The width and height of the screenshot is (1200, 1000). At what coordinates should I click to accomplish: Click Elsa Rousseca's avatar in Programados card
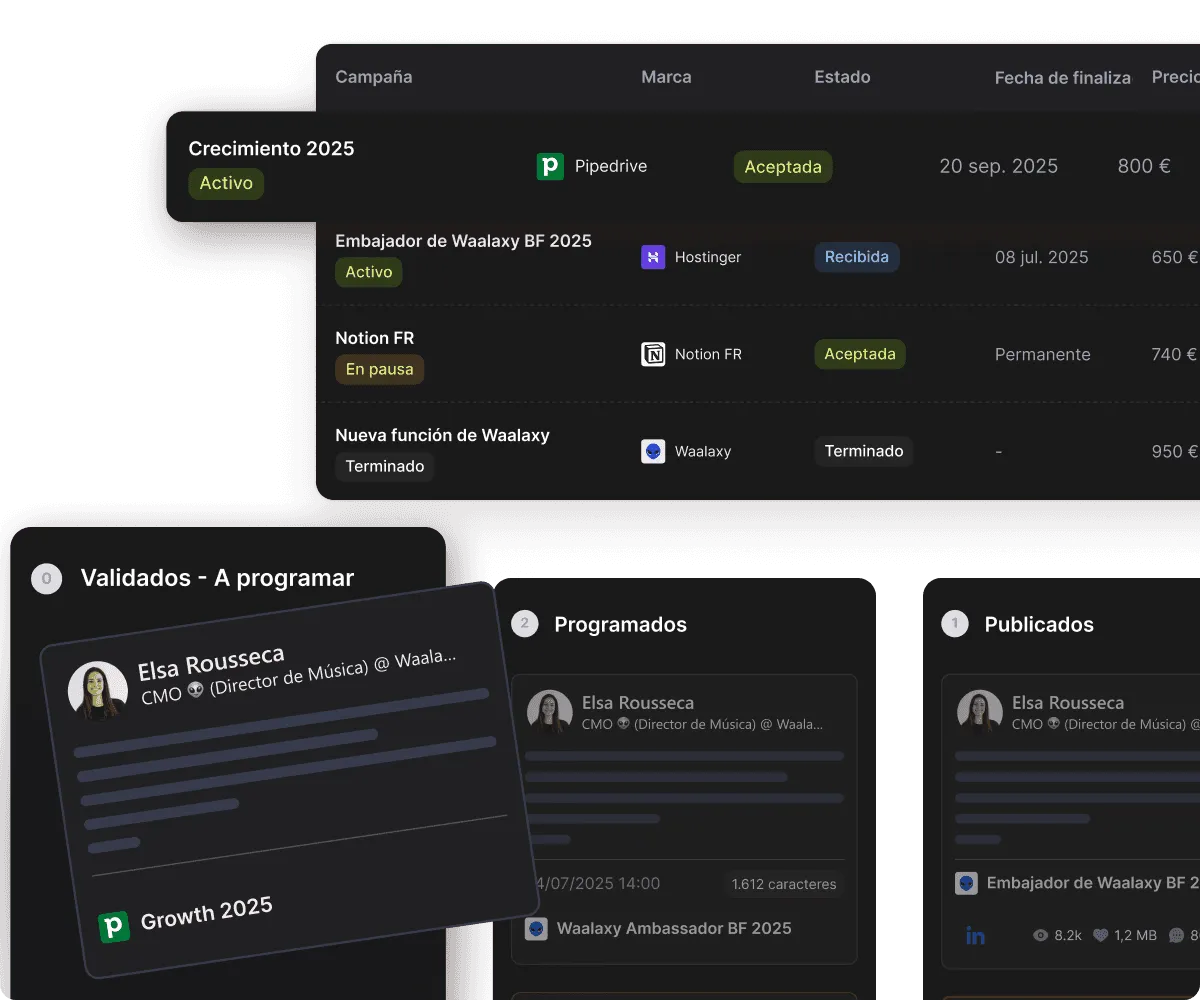point(550,712)
